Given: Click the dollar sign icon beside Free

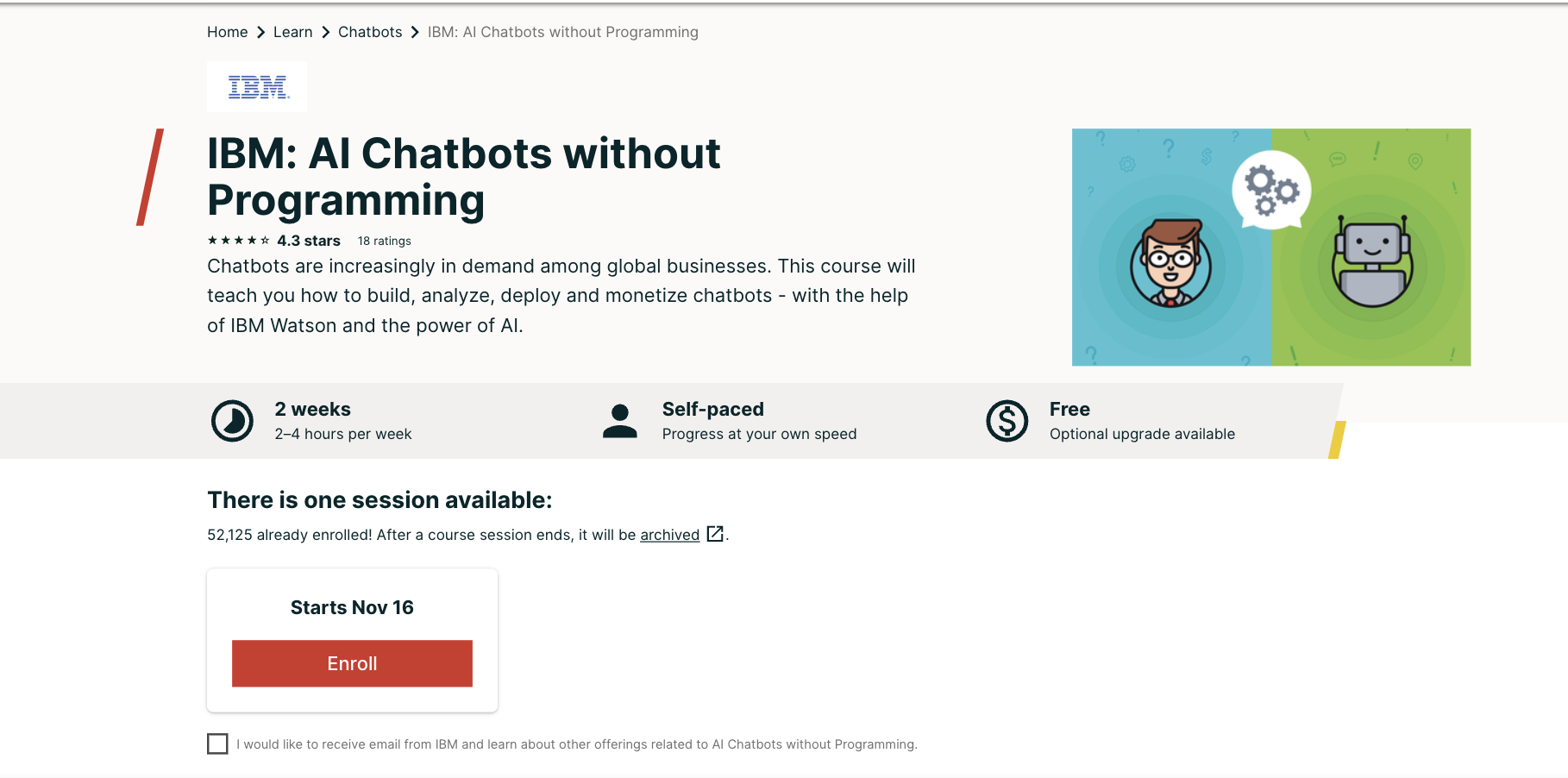Looking at the screenshot, I should pyautogui.click(x=1006, y=420).
